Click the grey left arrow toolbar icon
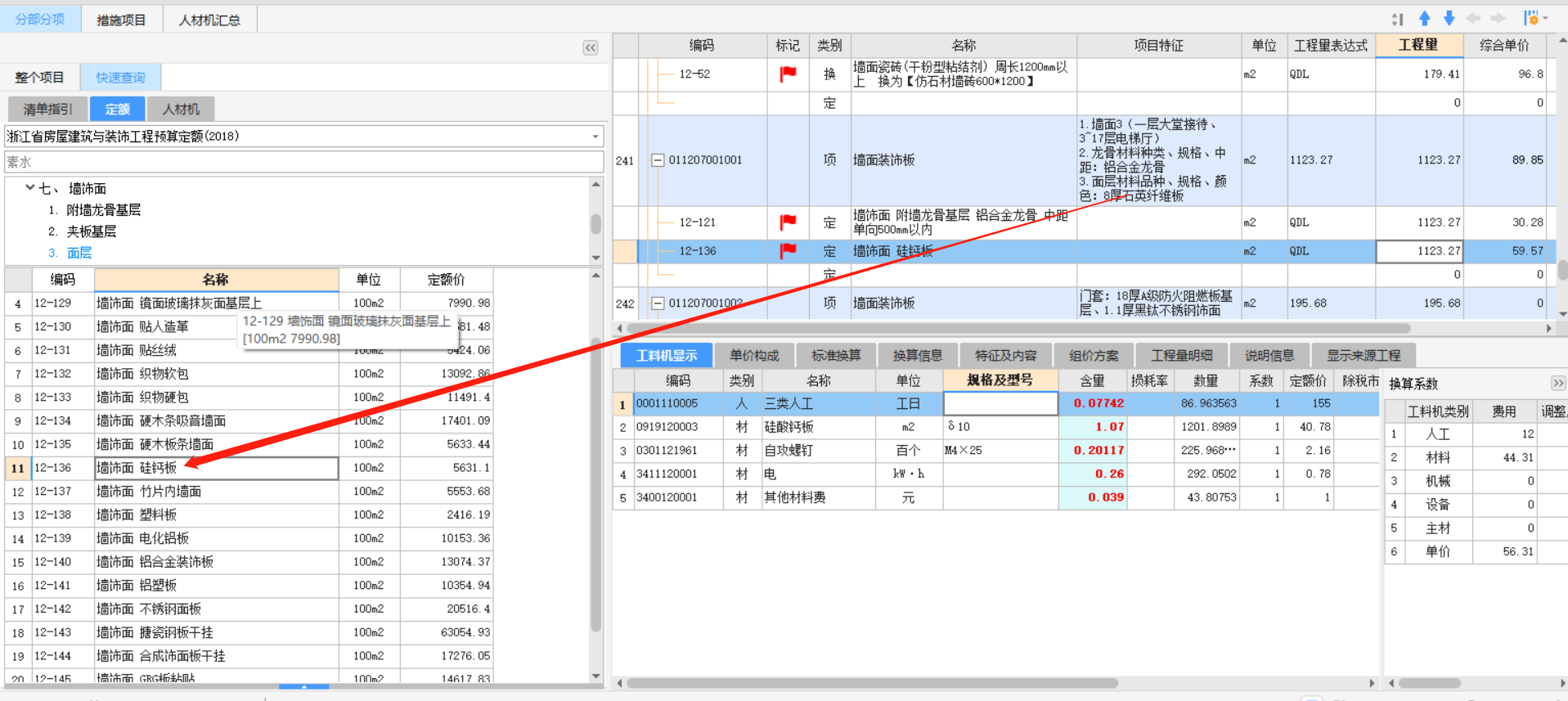Viewport: 1568px width, 701px height. coord(1473,18)
